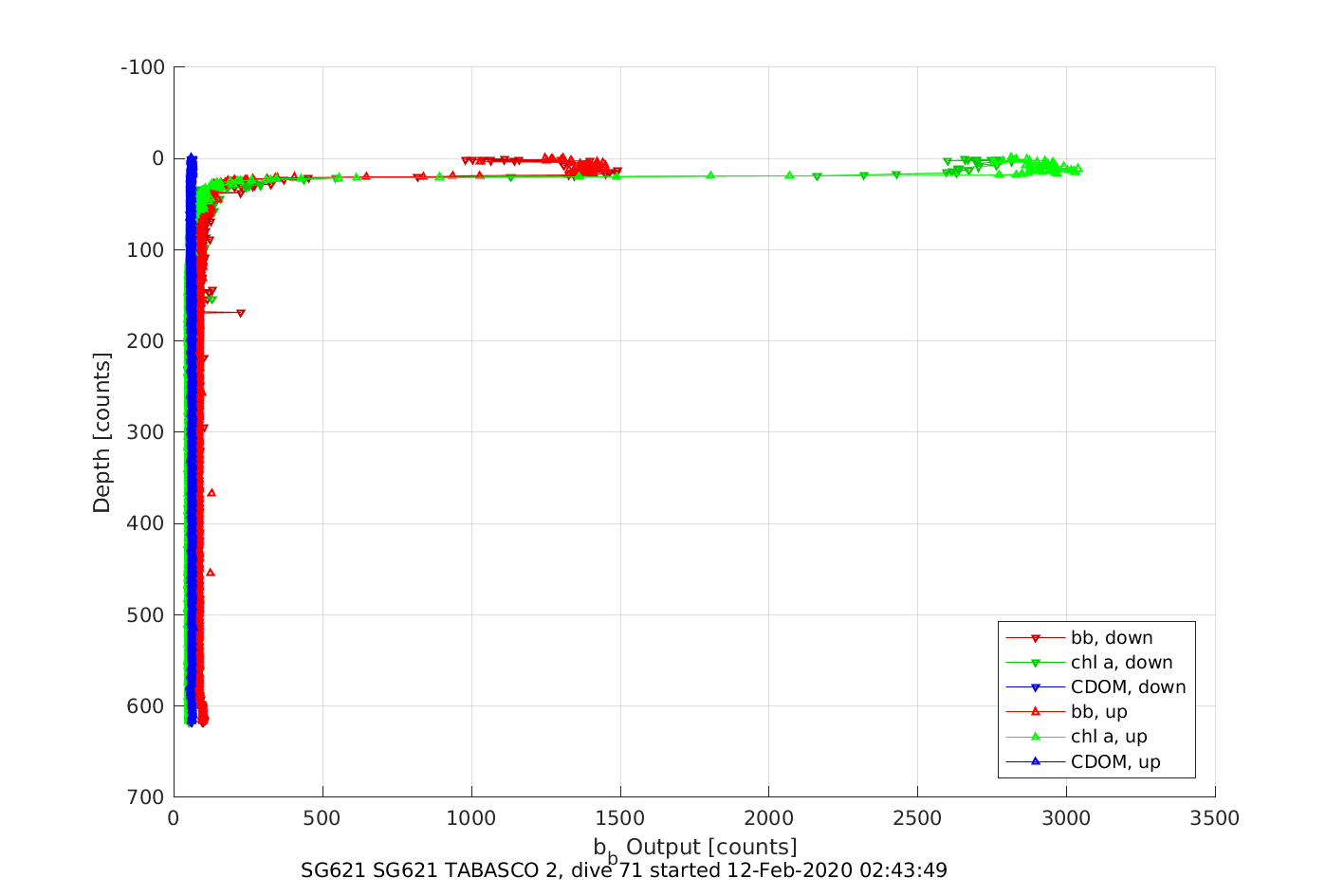Click the 'CDOM, up' legend entry
Screen dimensions: 1344x896
coord(1083,761)
